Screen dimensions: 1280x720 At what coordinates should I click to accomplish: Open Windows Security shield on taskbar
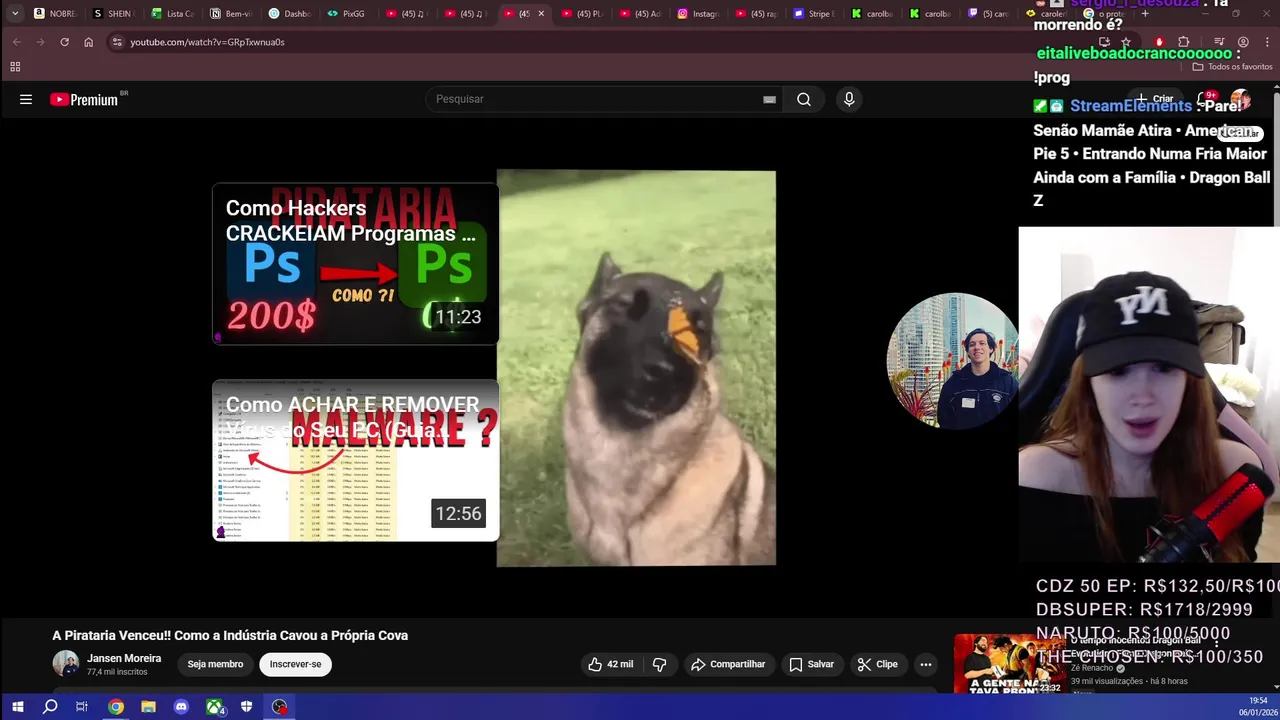point(246,707)
